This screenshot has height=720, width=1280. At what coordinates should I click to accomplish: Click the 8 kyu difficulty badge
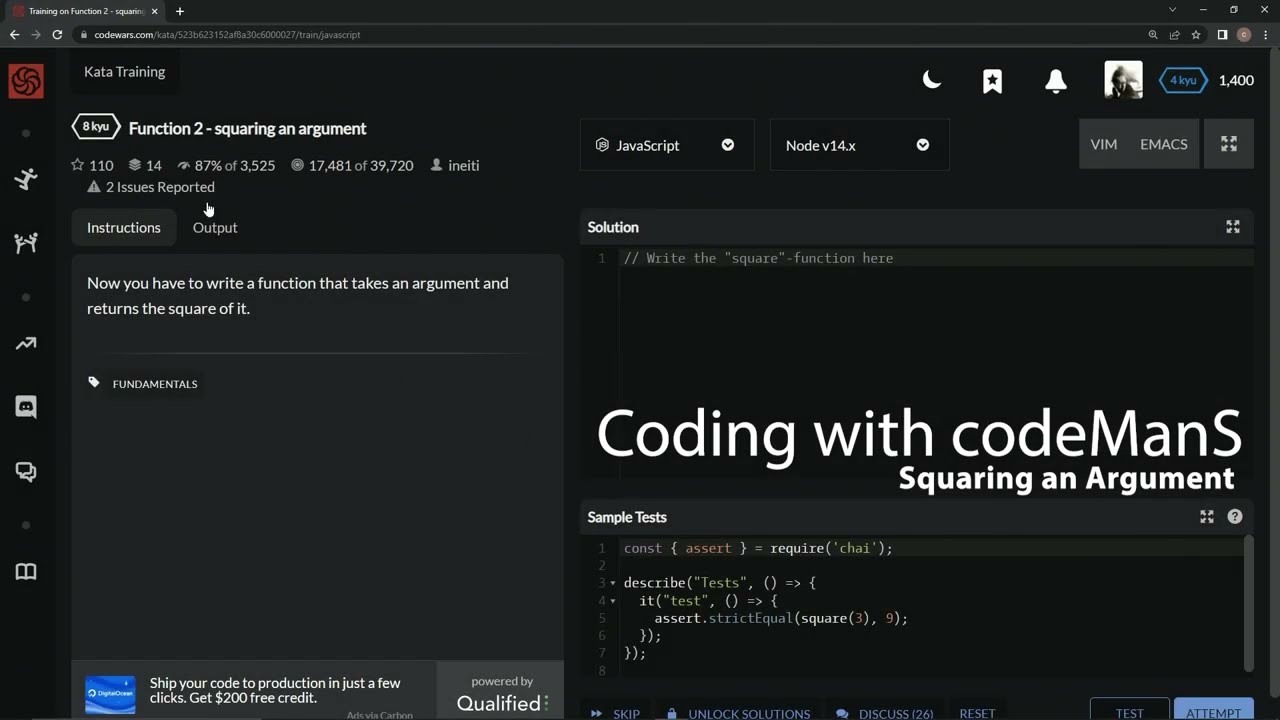pos(96,127)
